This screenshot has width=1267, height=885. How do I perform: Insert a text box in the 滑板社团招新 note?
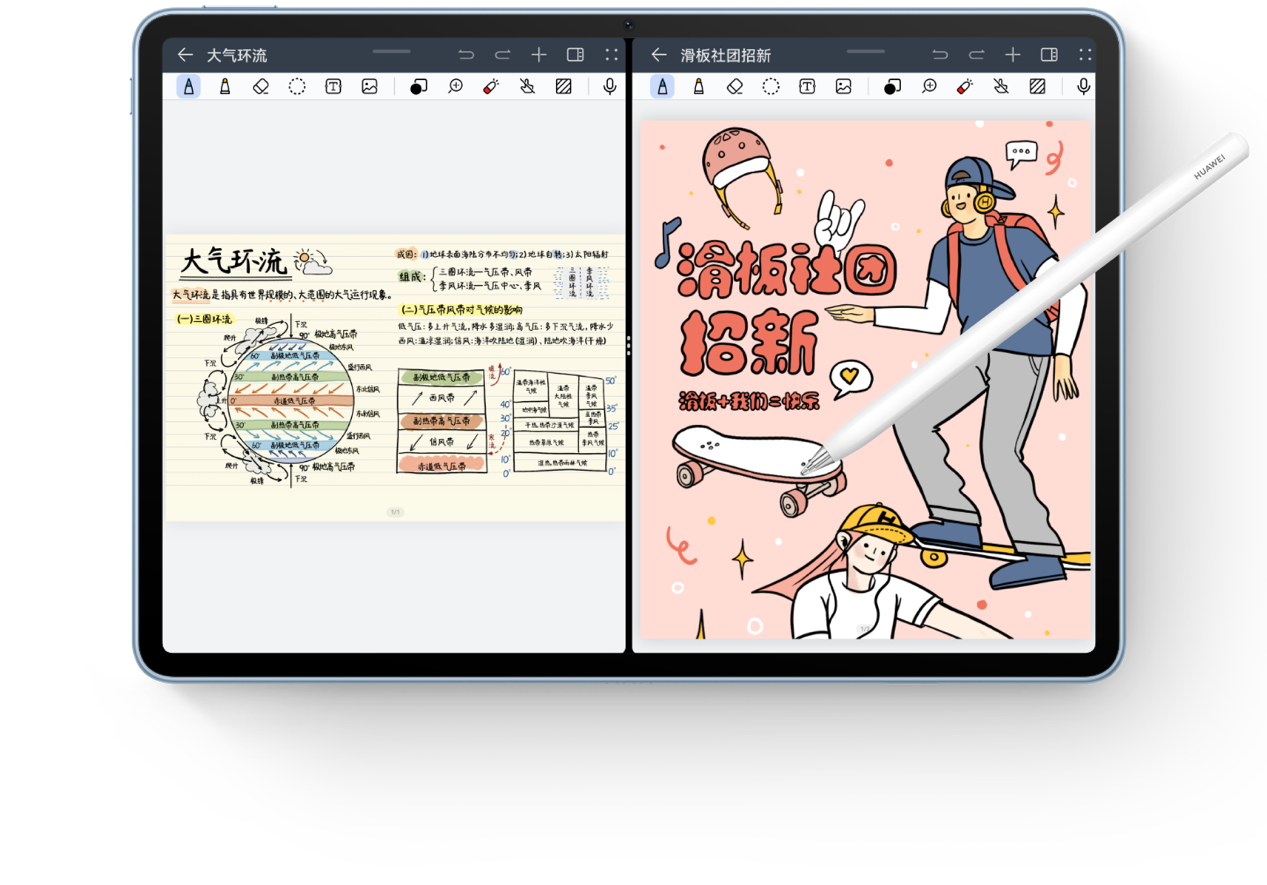coord(807,87)
